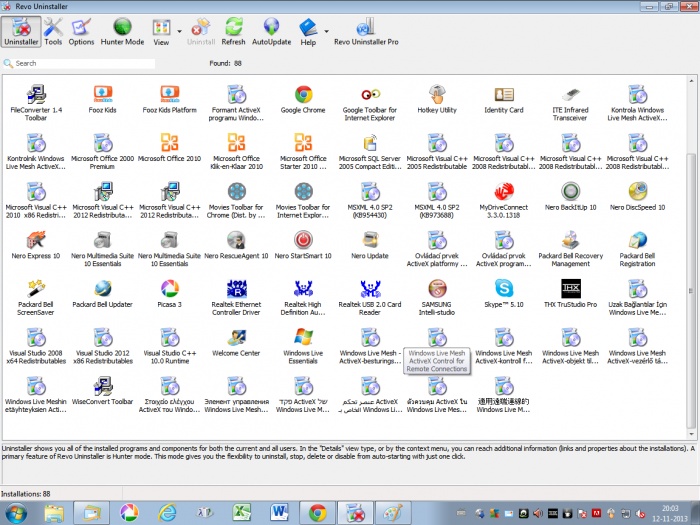Open Microsoft Word from the taskbar
Screen dimensions: 700x525
pos(280,512)
